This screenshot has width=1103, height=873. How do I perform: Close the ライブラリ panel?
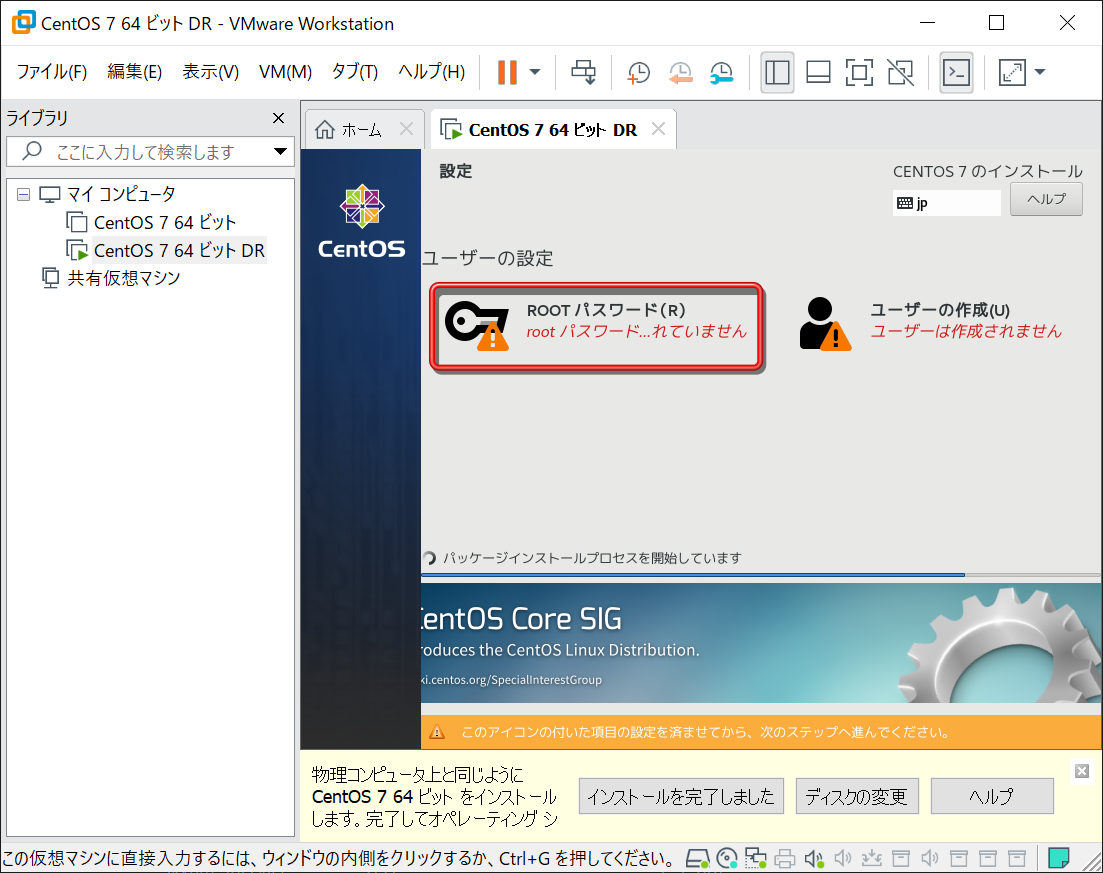[x=279, y=118]
